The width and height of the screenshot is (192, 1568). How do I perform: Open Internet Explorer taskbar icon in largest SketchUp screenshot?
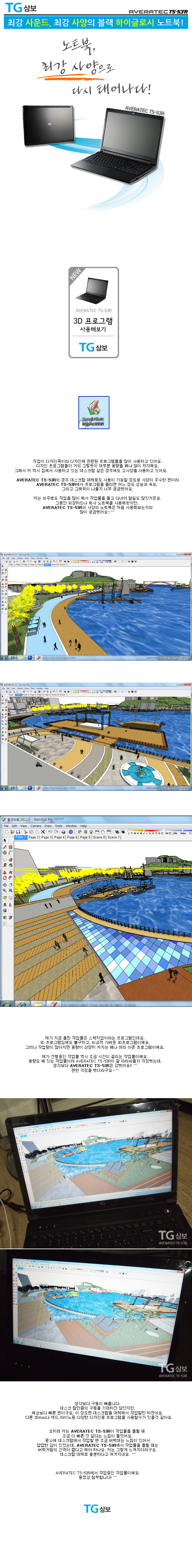pos(22,1004)
